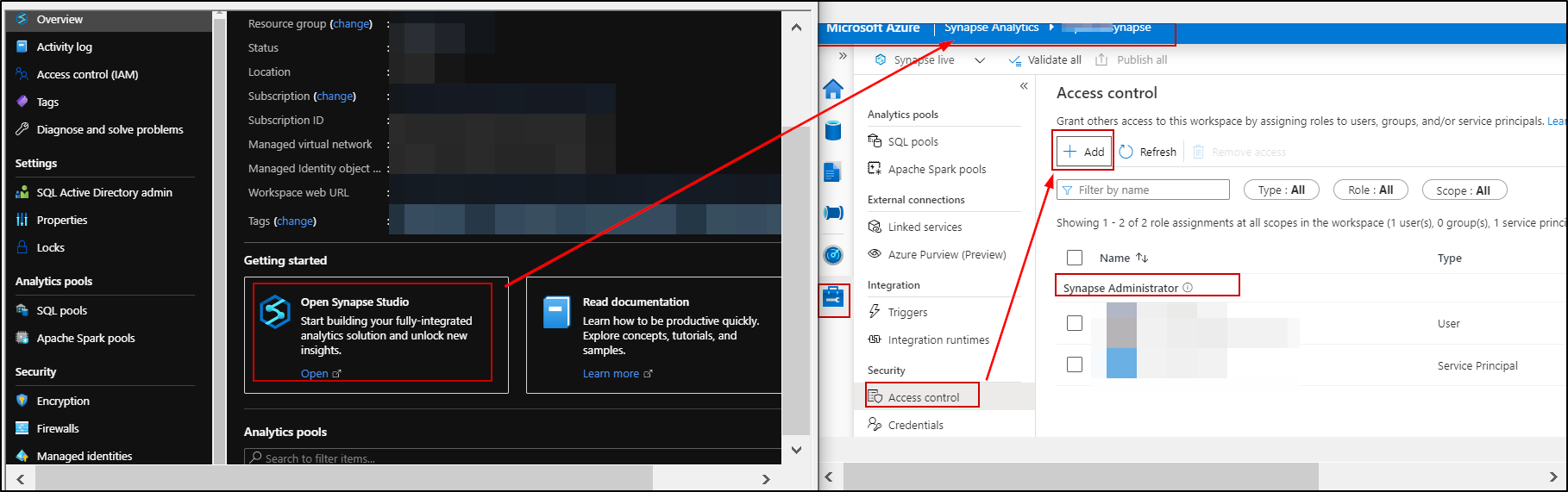Image resolution: width=1568 pixels, height=492 pixels.
Task: Click the Access control IAM people icon
Action: [22, 74]
